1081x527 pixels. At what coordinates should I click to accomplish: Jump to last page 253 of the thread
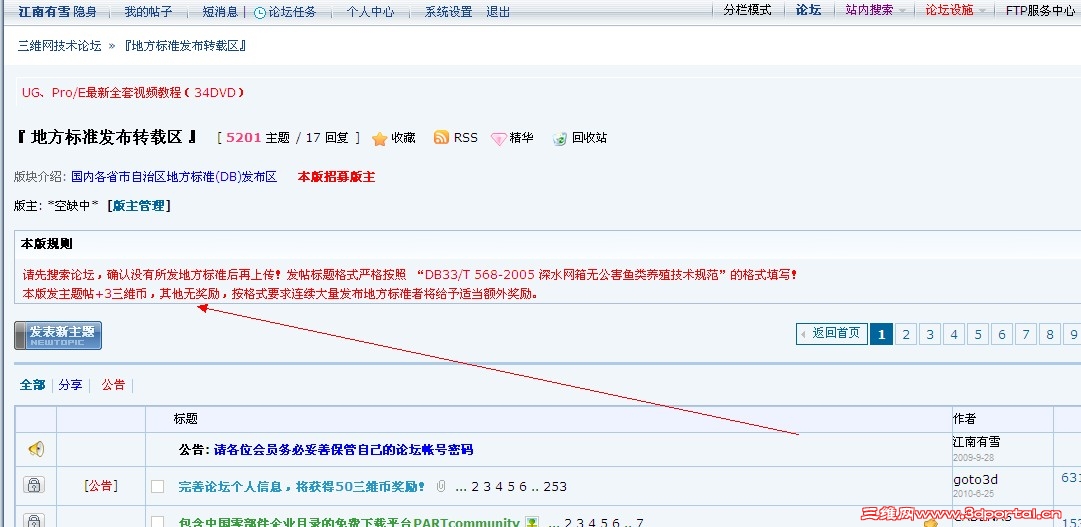click(x=555, y=487)
